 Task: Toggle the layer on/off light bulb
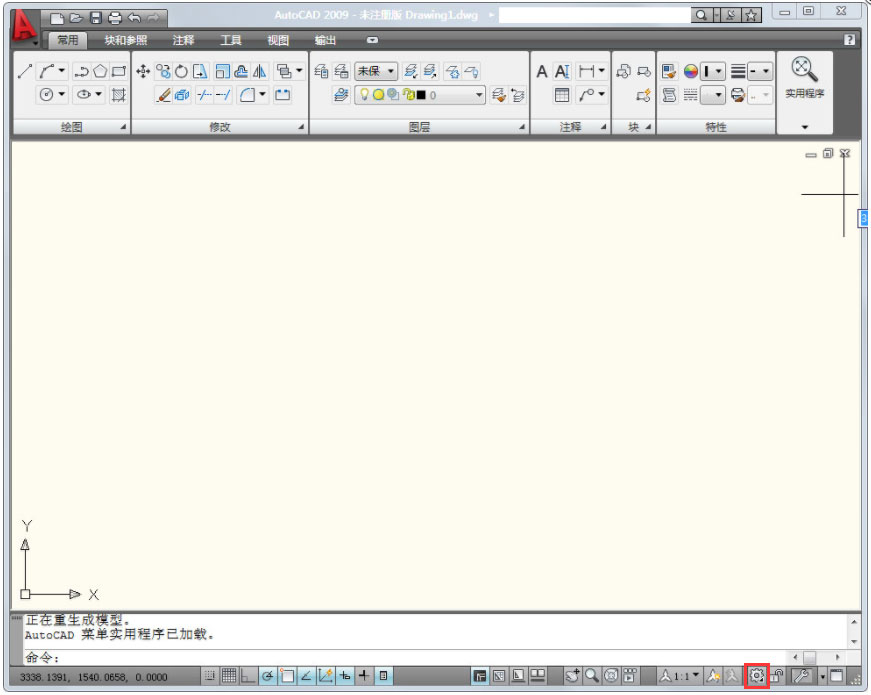[x=365, y=94]
